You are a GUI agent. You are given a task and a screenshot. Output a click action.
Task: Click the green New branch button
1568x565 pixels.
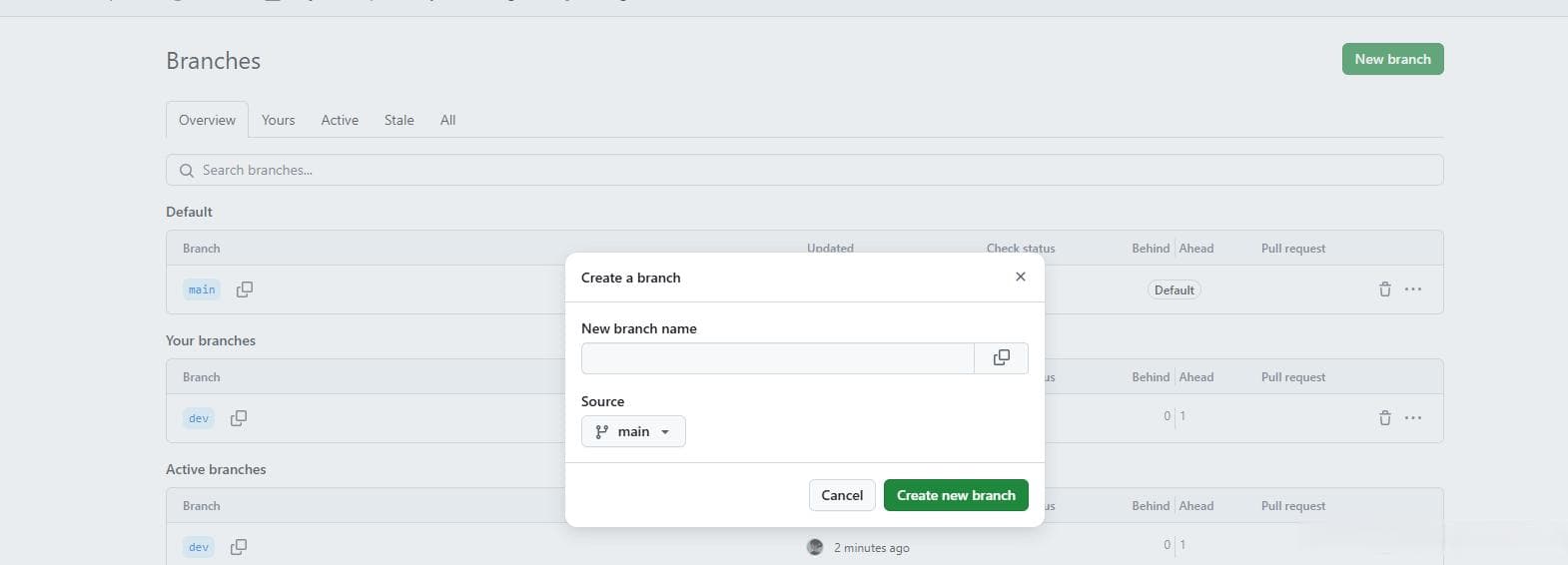tap(1392, 59)
